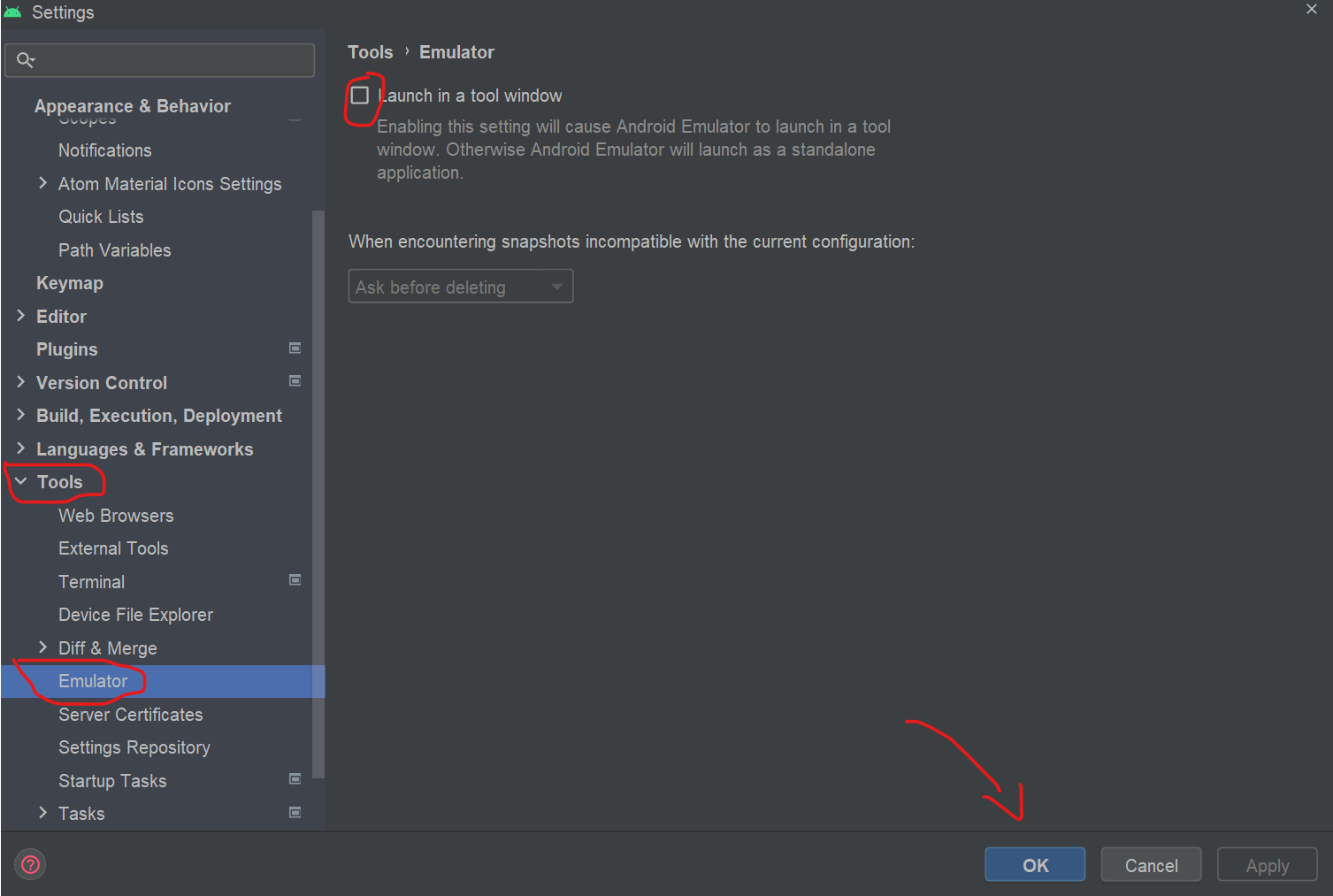Image resolution: width=1333 pixels, height=896 pixels.
Task: Expand Build, Execution, Deployment section
Action: [21, 415]
